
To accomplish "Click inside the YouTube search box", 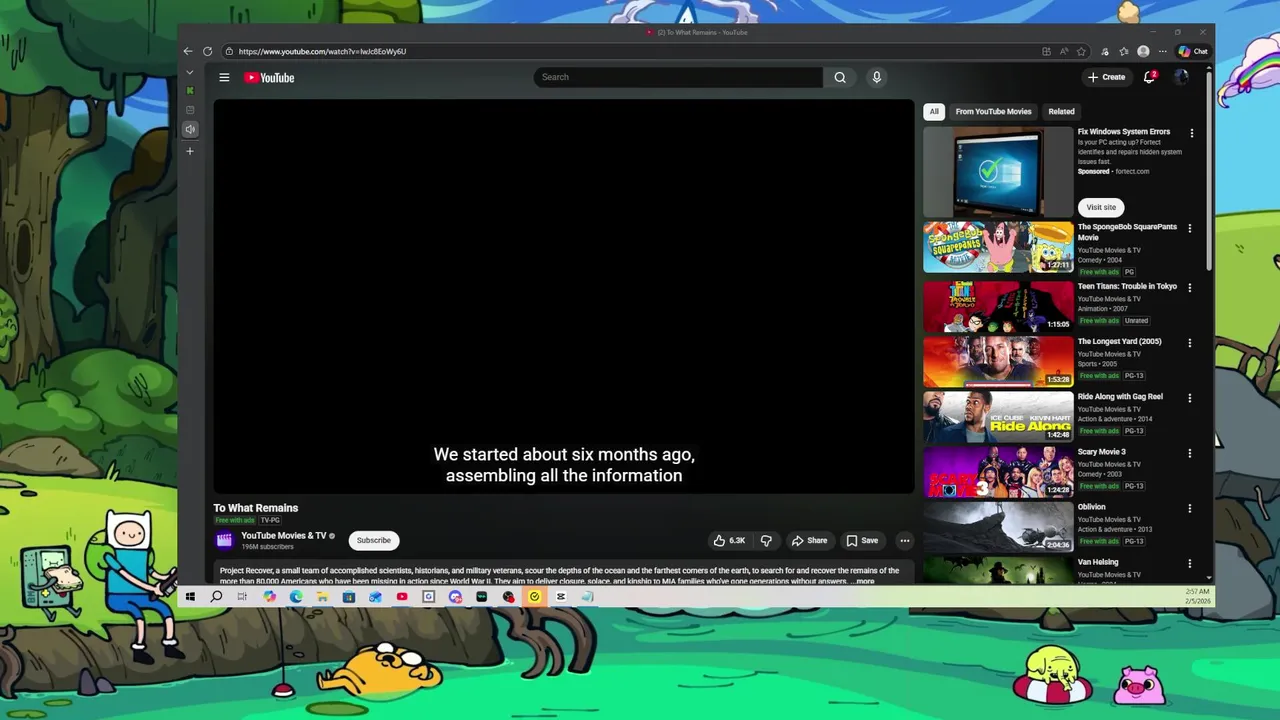I will [678, 77].
